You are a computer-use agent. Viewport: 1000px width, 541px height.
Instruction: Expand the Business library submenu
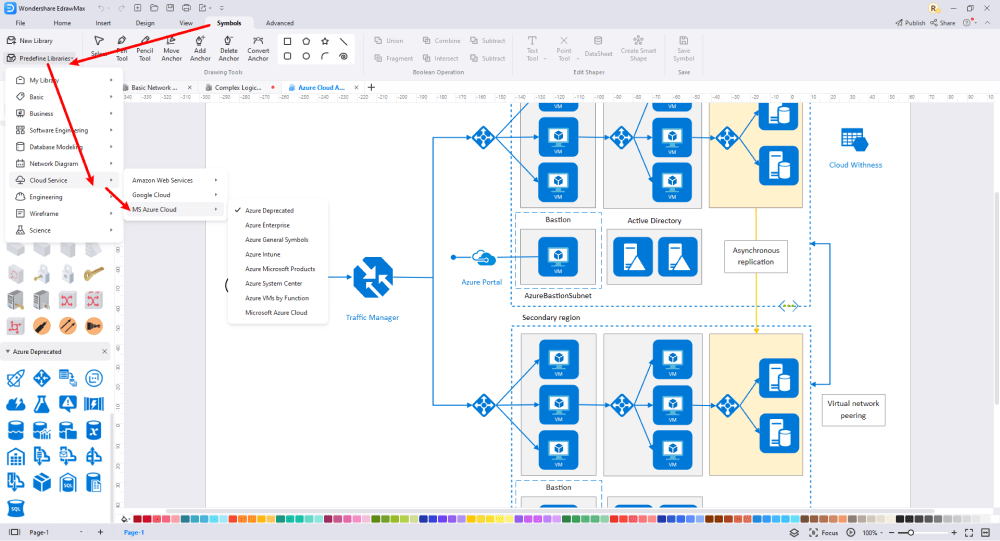[64, 114]
